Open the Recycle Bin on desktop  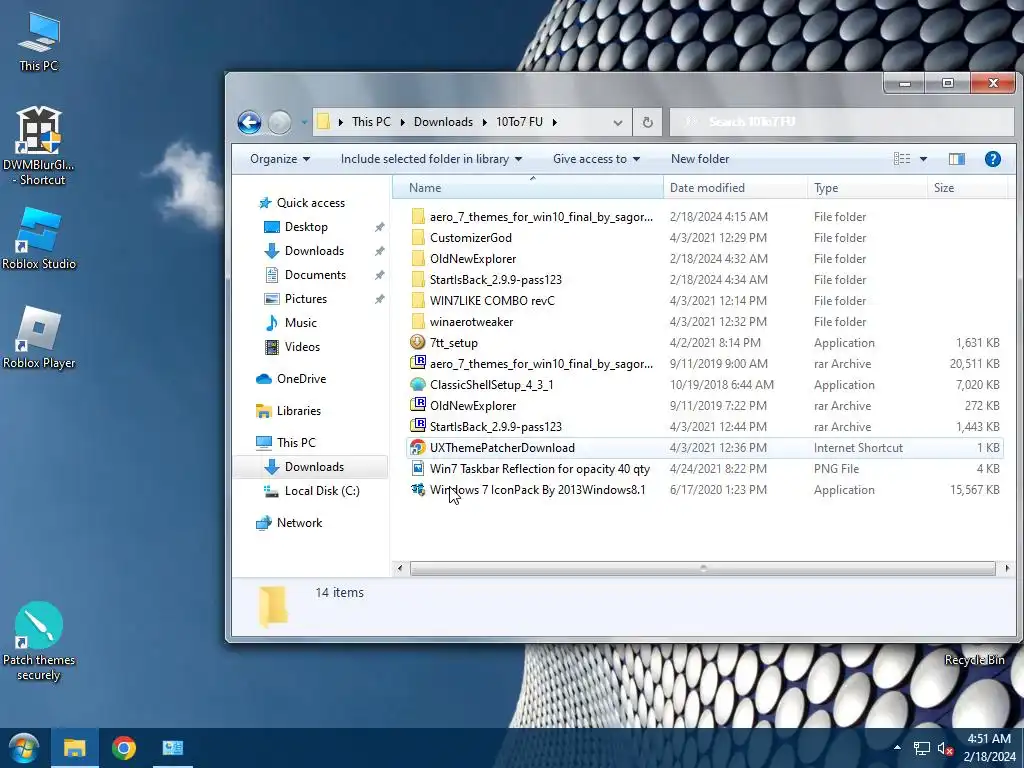click(974, 660)
